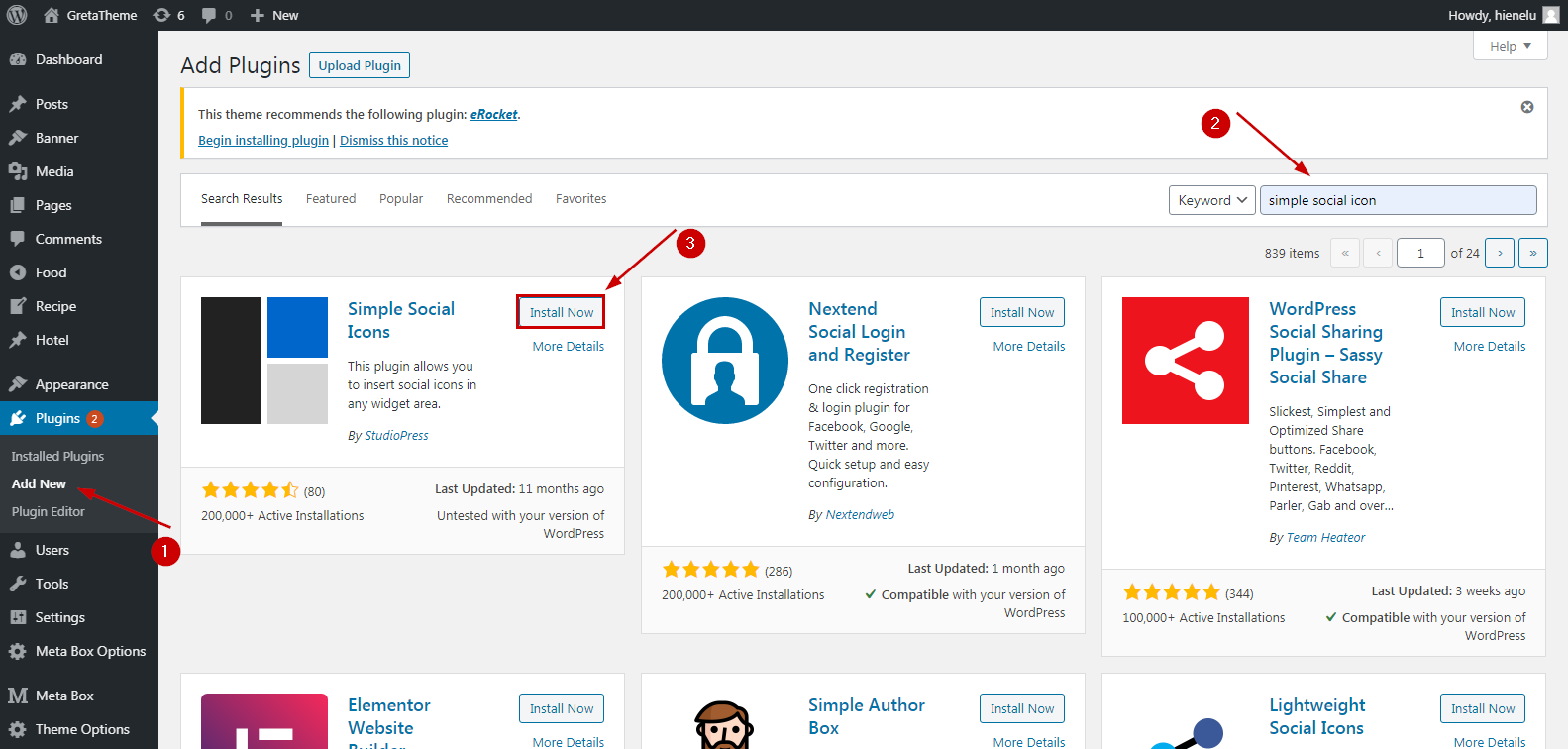Expand the Help dropdown
Viewport: 1568px width, 749px height.
(1511, 46)
